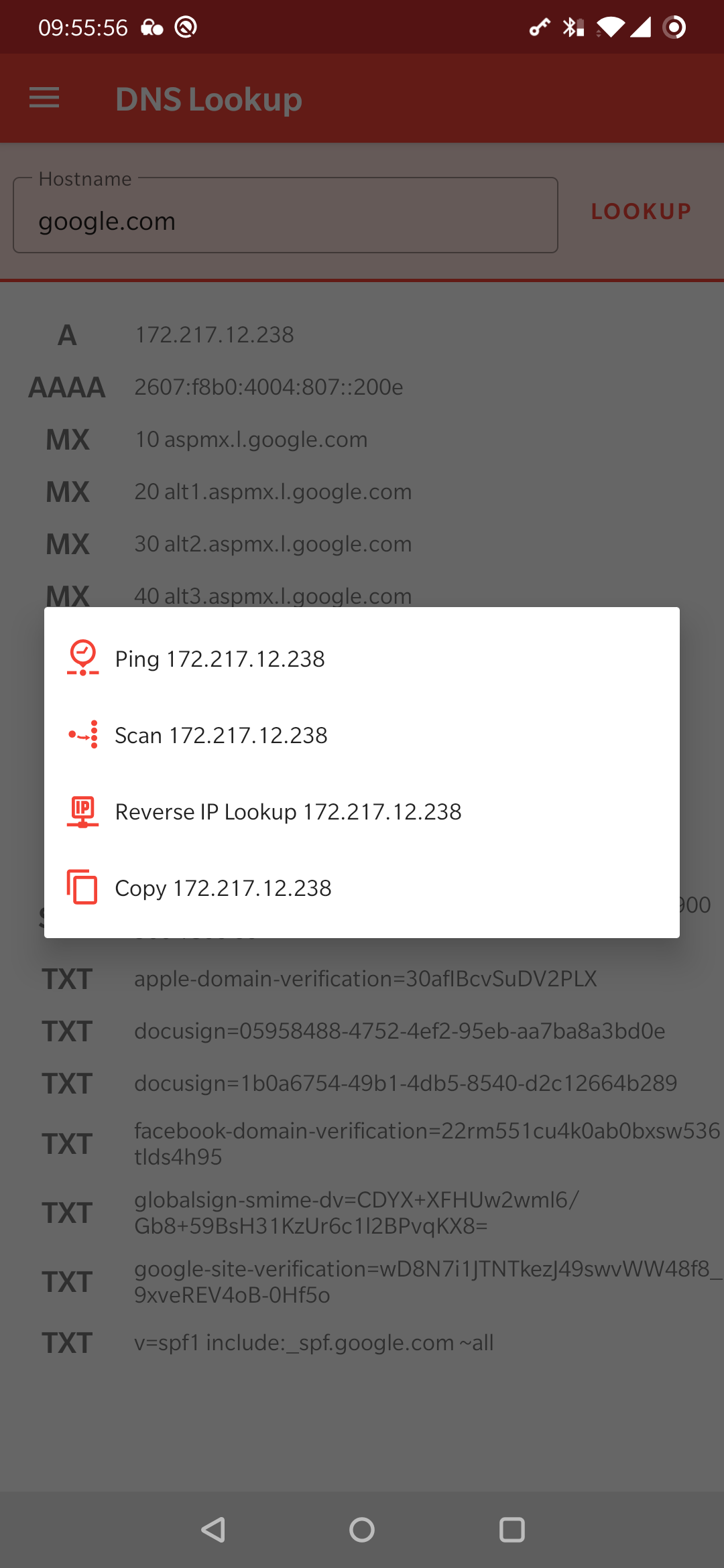Tap the Reverse IP Lookup icon
Screen dimensions: 724x1568
82,811
